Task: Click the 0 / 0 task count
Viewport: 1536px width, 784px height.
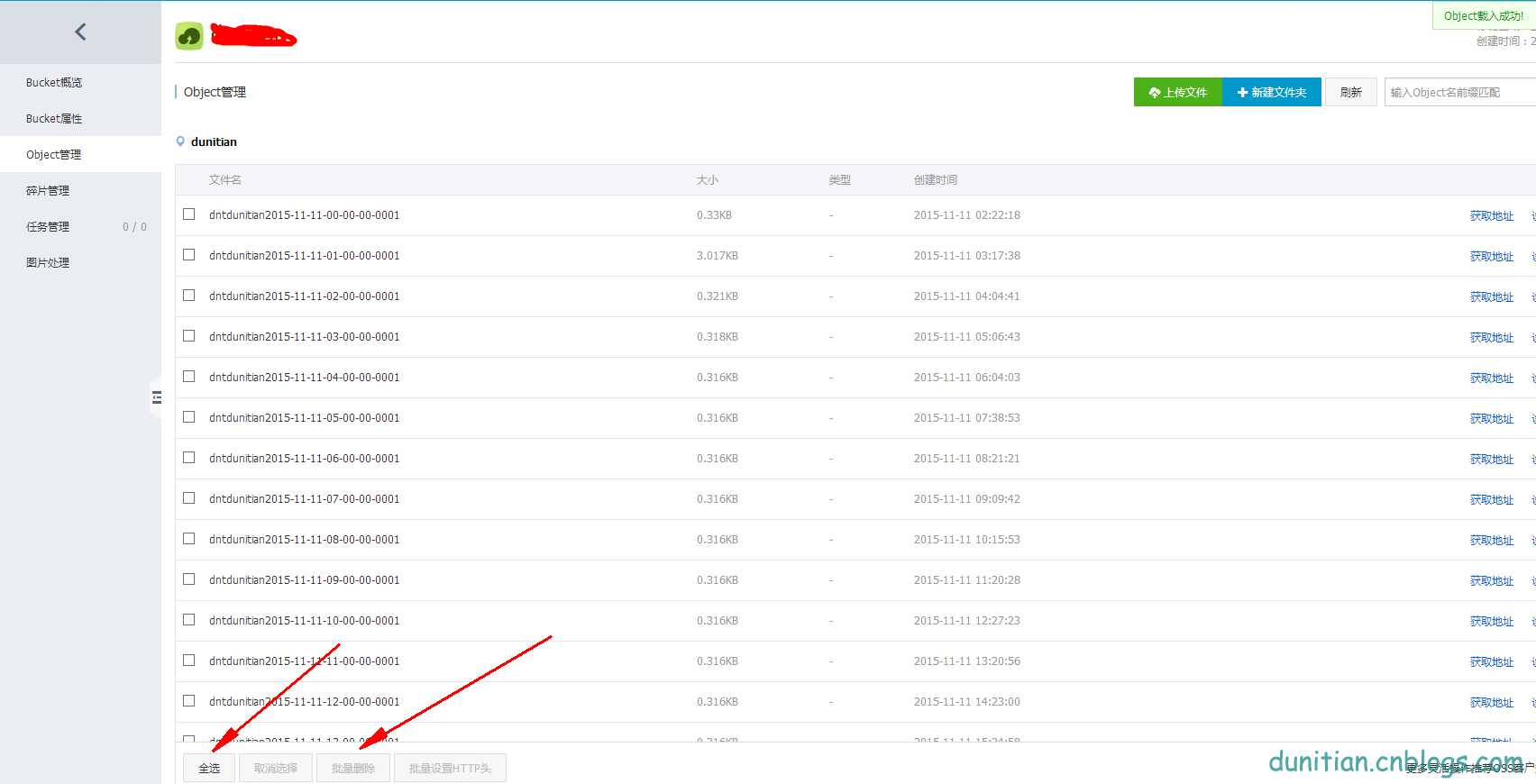Action: click(134, 227)
